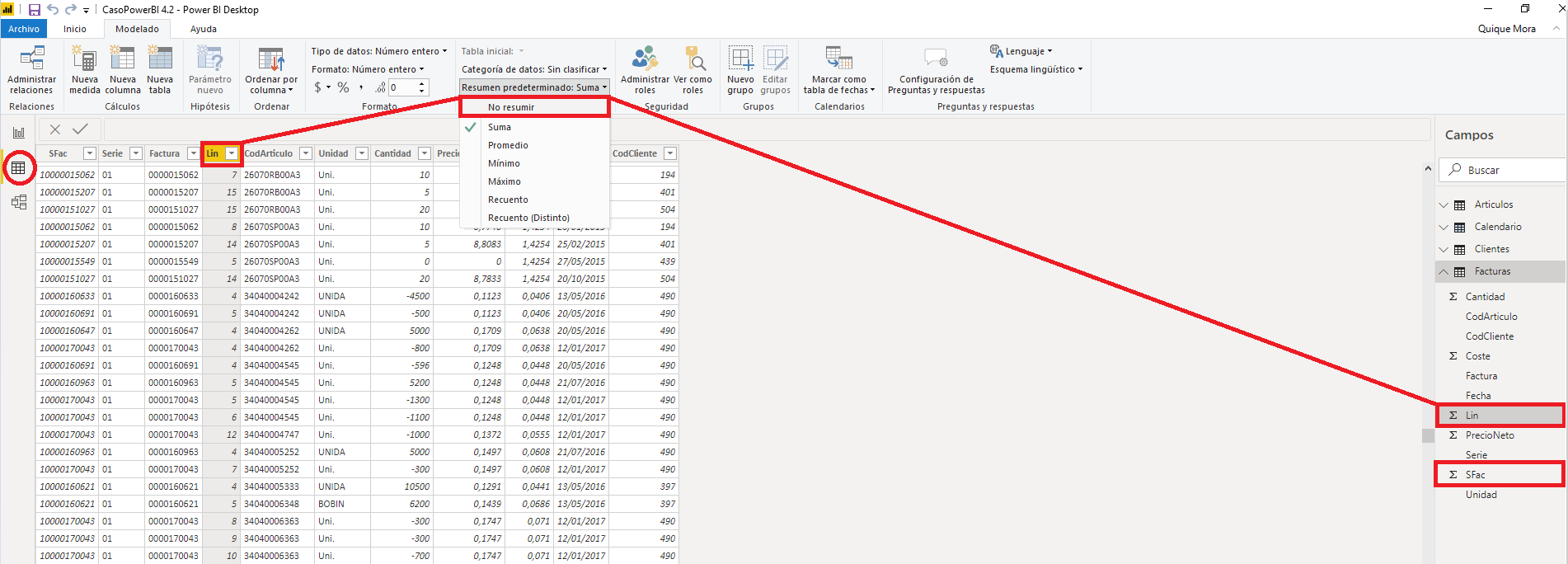Switch to the Ayuda ribbon tab
Screen dimensions: 1568x564
click(x=204, y=29)
